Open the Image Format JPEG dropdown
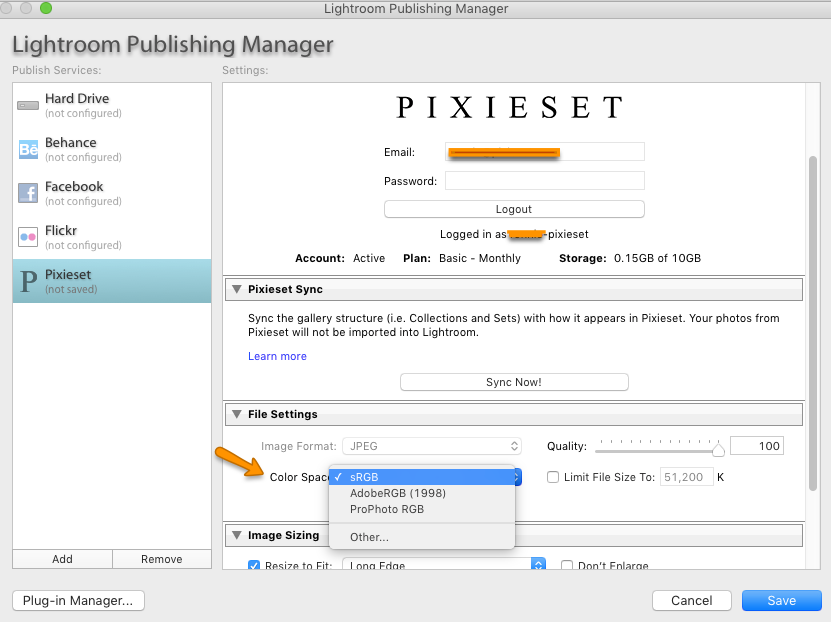The image size is (831, 622). point(432,446)
